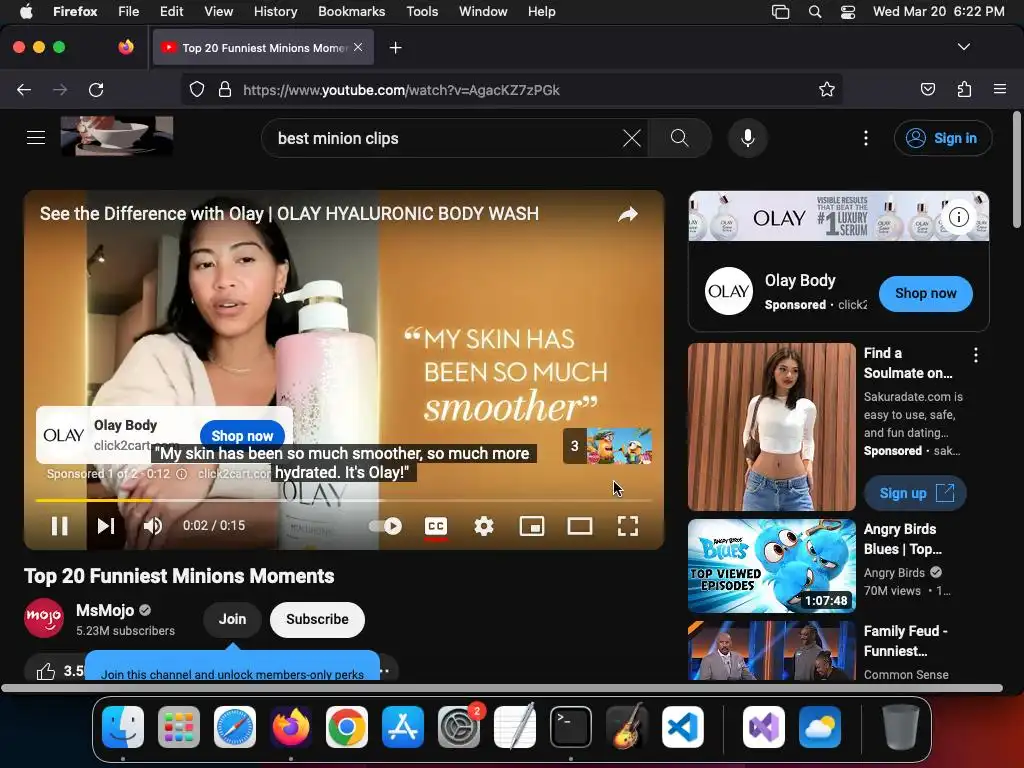1024x768 pixels.
Task: Open the File menu
Action: (x=128, y=11)
